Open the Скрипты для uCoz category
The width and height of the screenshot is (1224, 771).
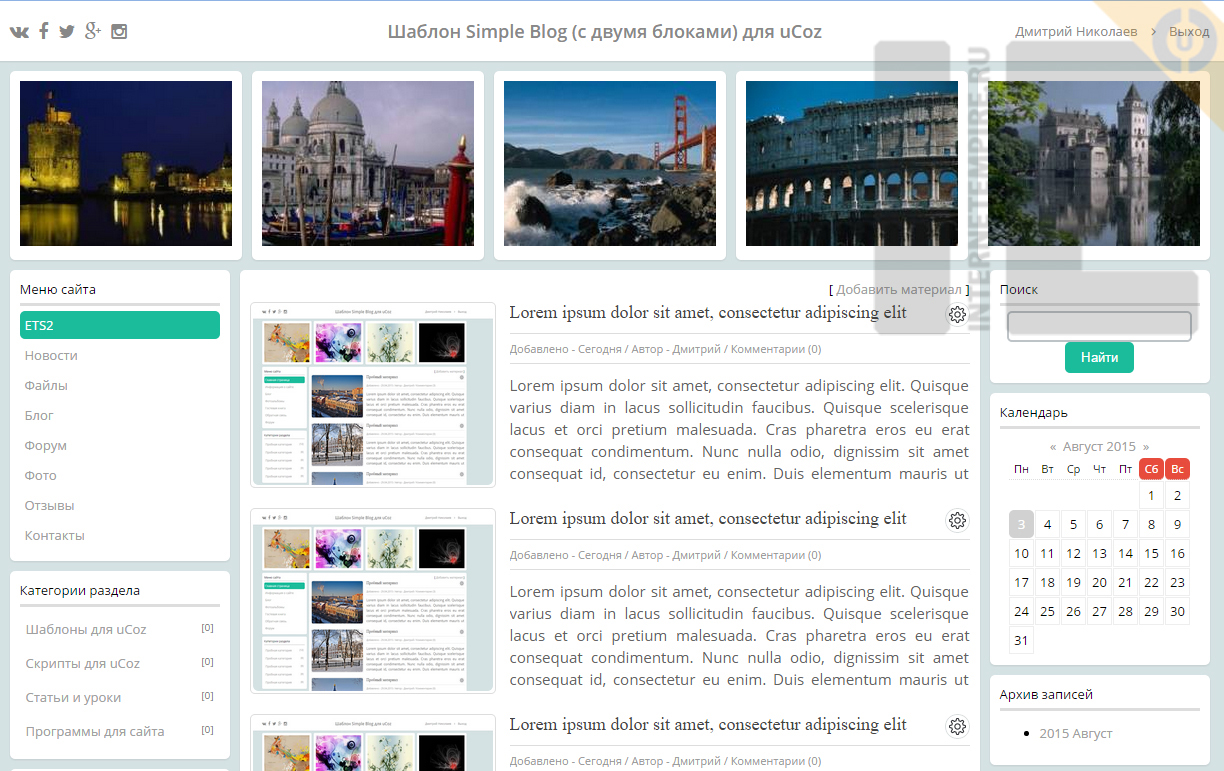point(83,663)
